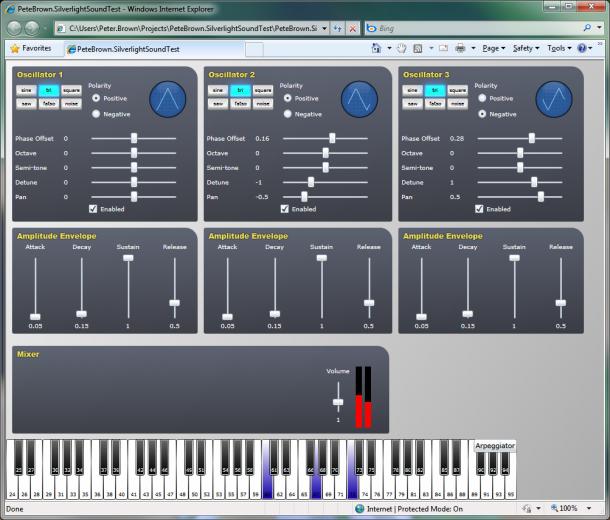The width and height of the screenshot is (610, 520).
Task: Open a new blank tab
Action: tap(254, 49)
